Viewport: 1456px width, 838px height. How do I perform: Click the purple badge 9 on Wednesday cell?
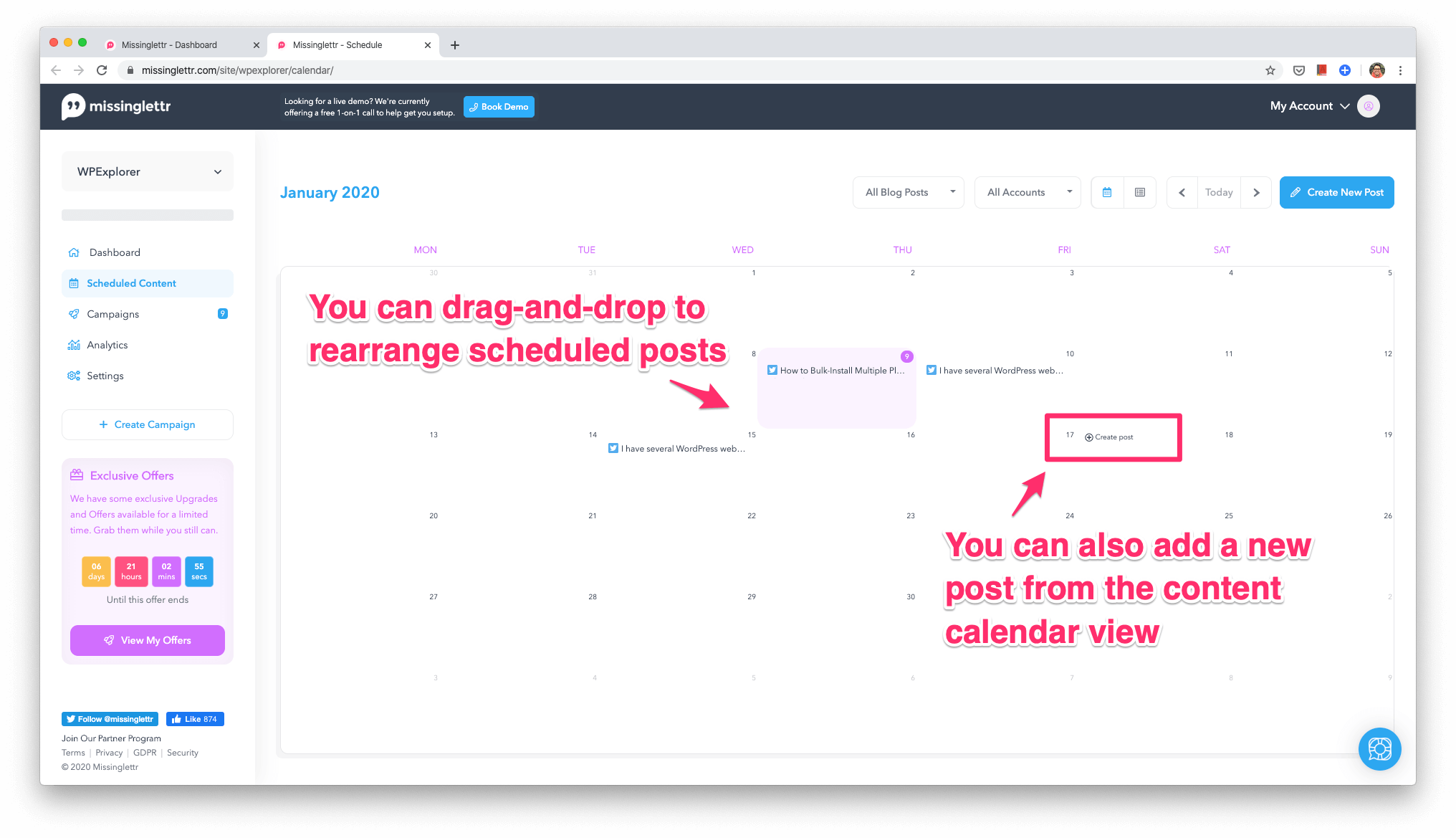coord(907,356)
